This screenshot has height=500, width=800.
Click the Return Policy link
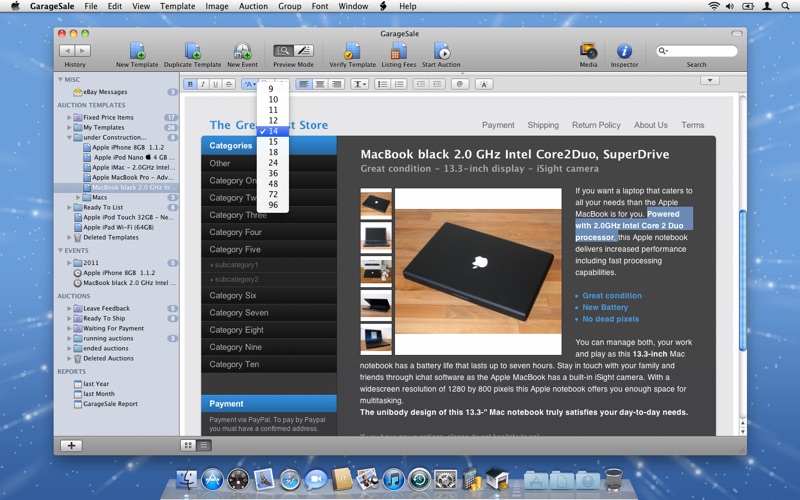coord(596,125)
